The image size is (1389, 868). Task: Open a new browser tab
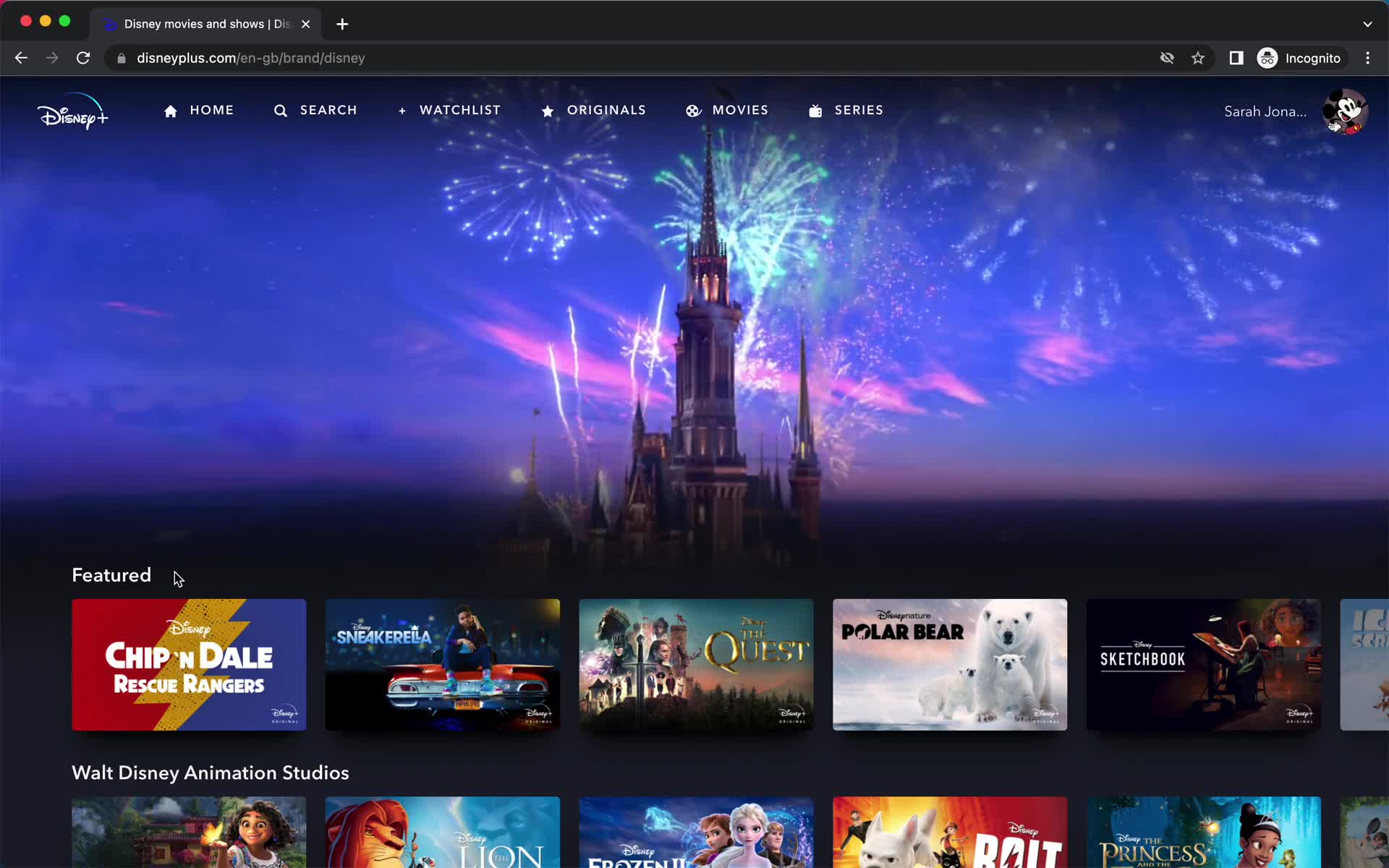coord(342,24)
